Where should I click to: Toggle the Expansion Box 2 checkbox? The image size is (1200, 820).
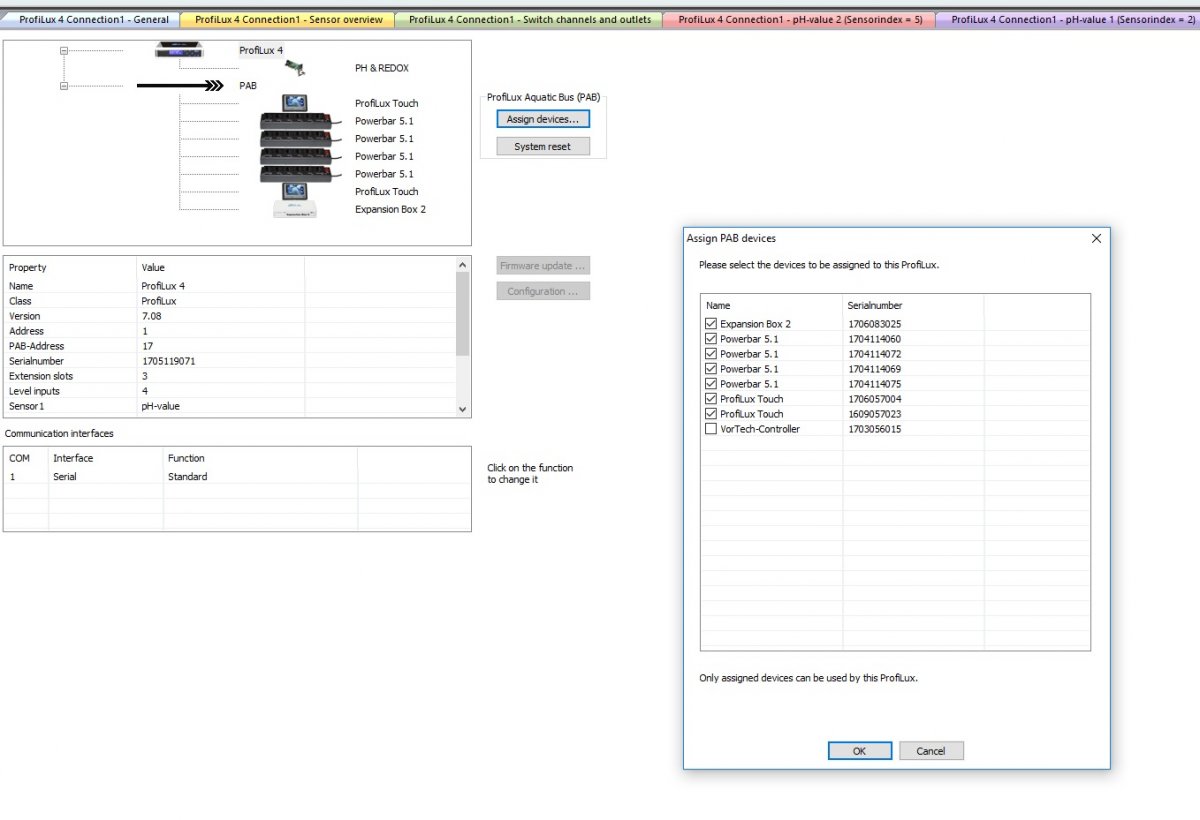[711, 324]
